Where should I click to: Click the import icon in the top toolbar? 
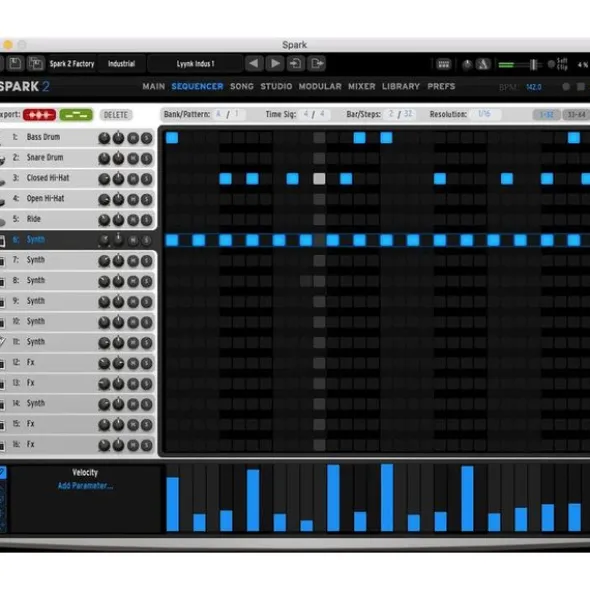click(x=296, y=63)
